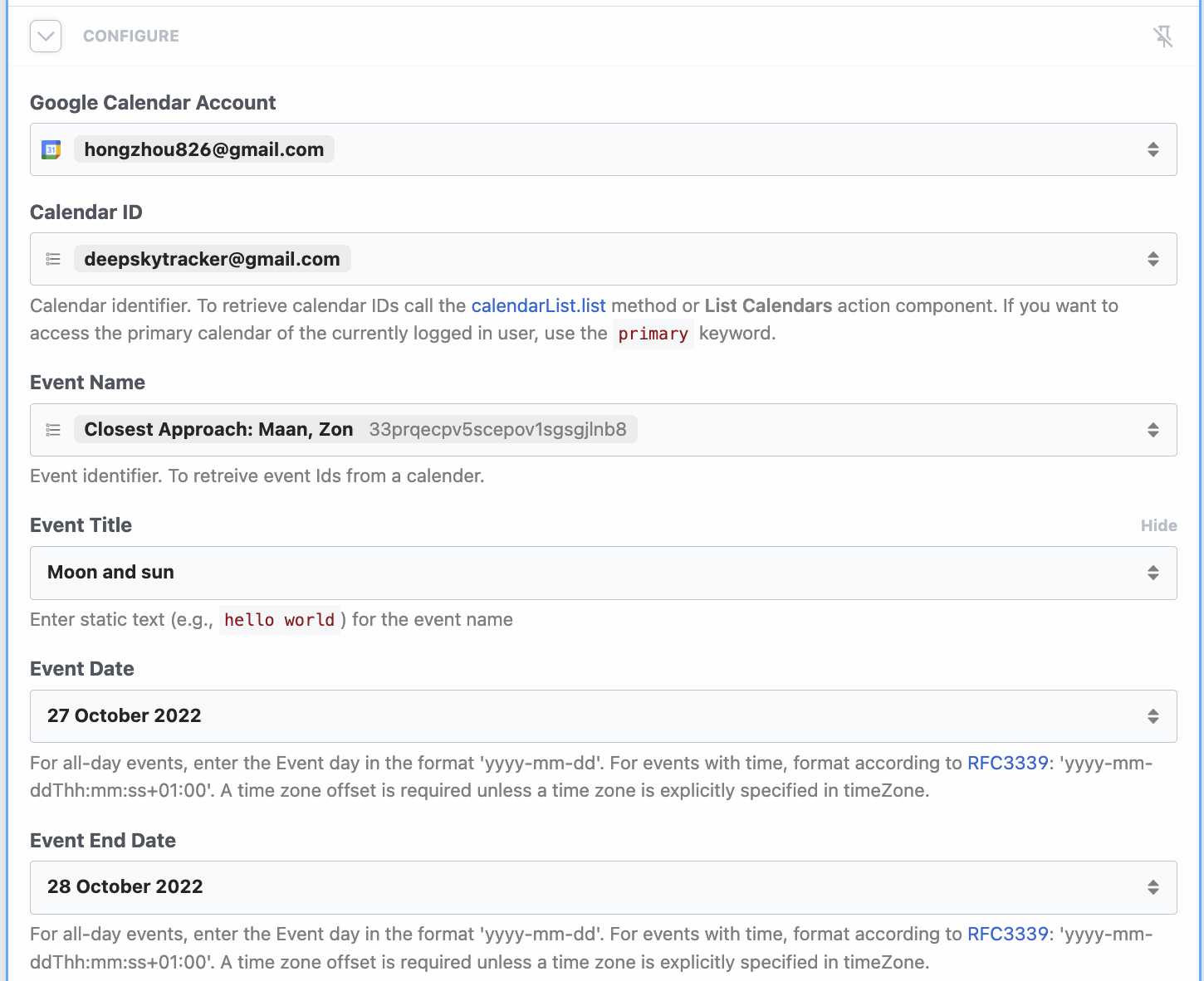Collapse the Configure section using the chevron

pyautogui.click(x=46, y=36)
